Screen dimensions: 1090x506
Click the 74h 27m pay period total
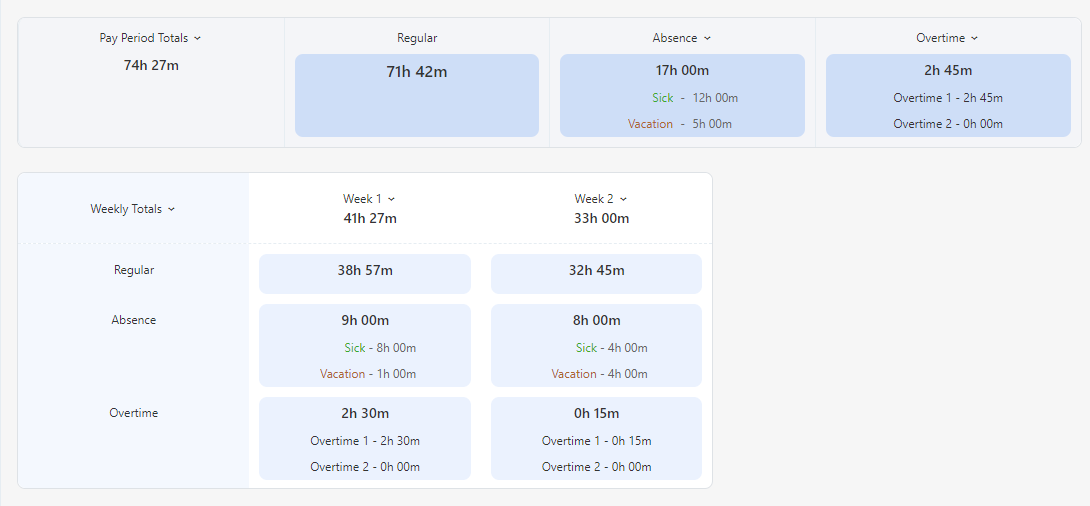pyautogui.click(x=151, y=66)
